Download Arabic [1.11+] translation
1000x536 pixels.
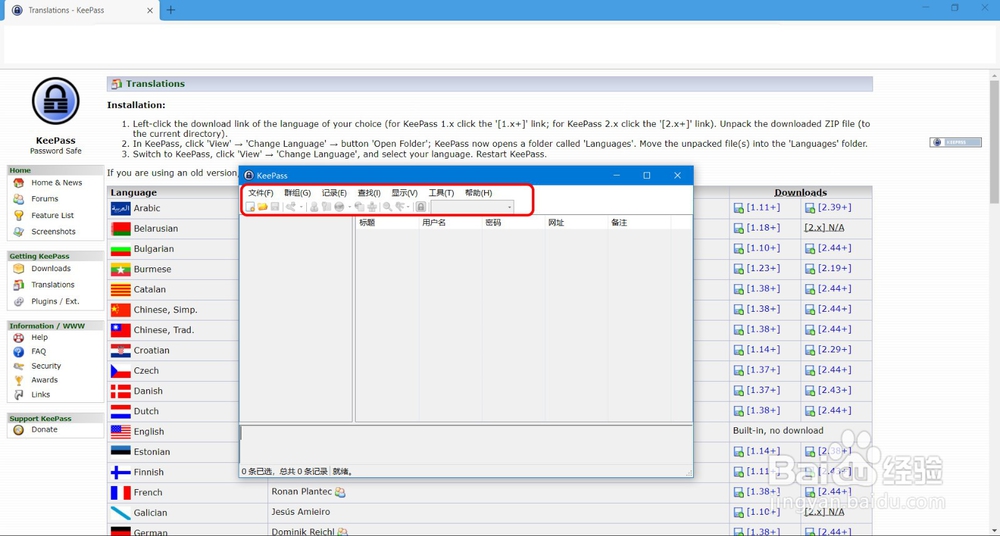pyautogui.click(x=763, y=207)
